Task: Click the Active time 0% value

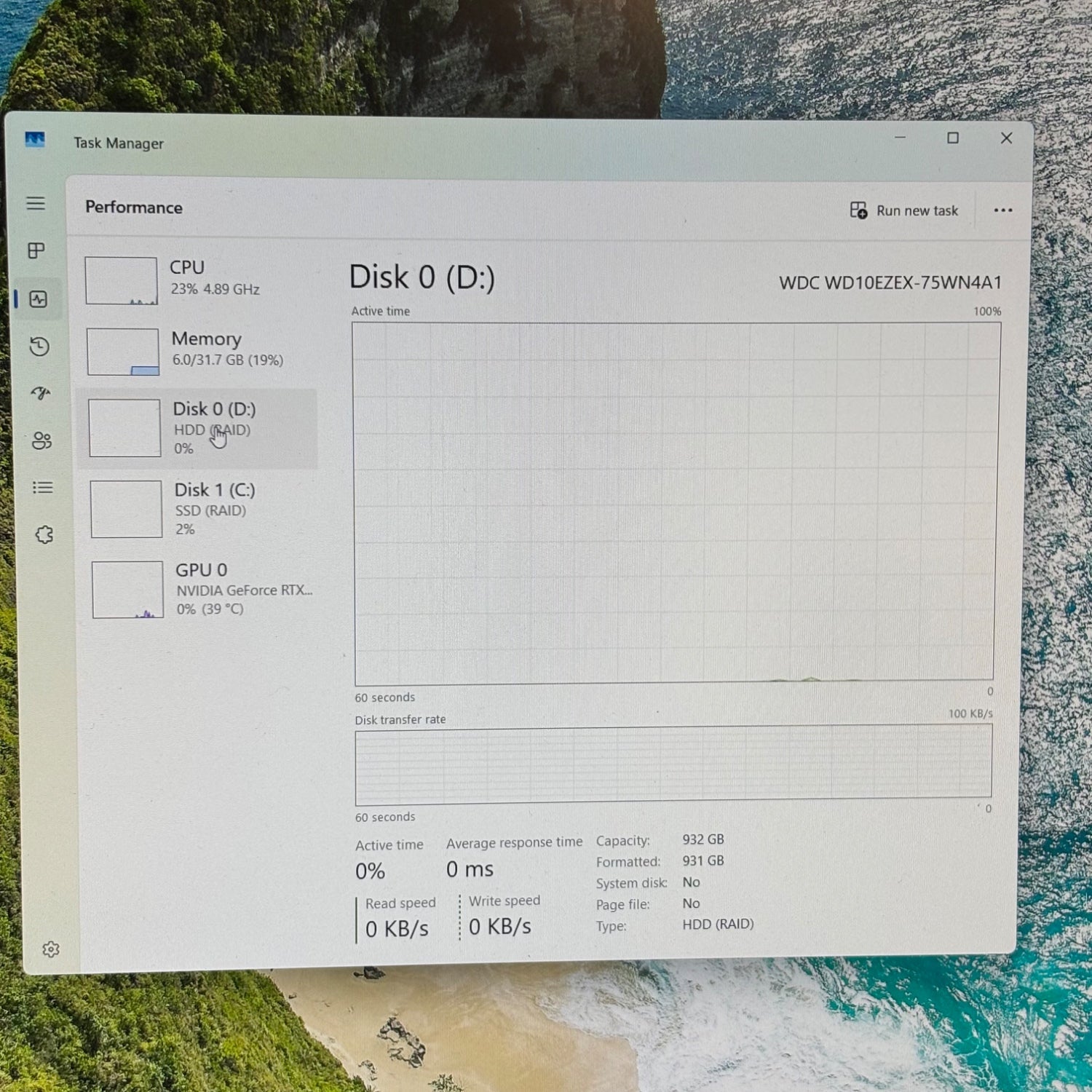Action: (x=370, y=871)
